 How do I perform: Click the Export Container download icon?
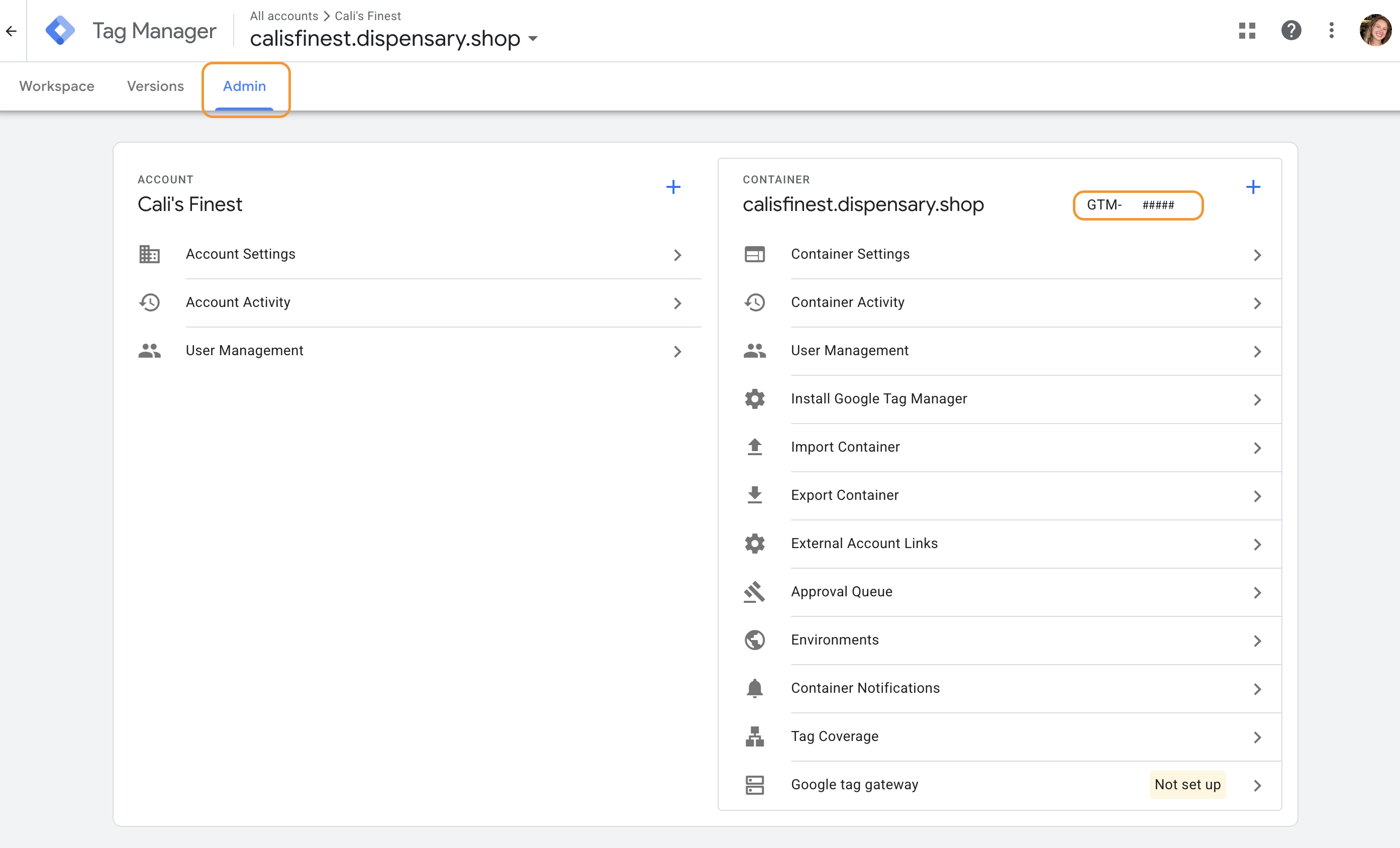tap(755, 495)
